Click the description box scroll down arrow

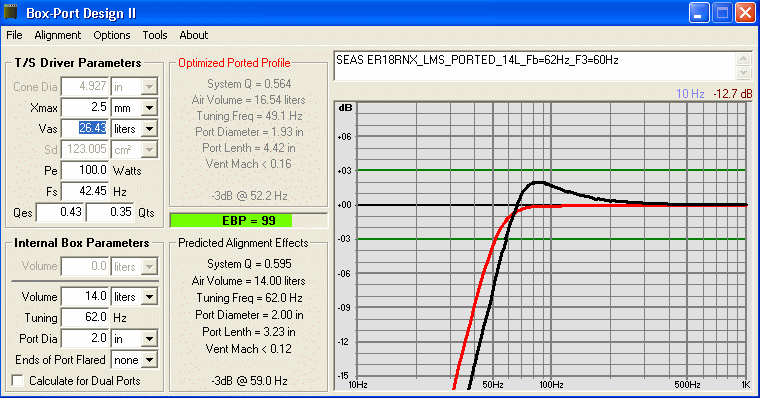coord(743,73)
